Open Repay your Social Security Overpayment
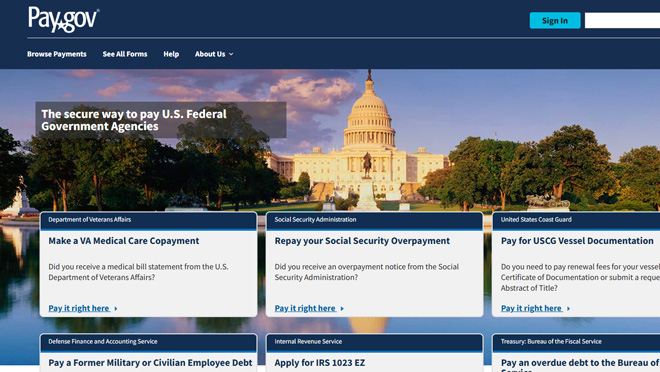The width and height of the screenshot is (660, 372). point(362,241)
